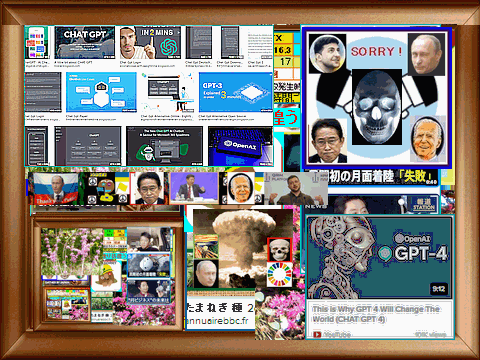Select The Scream painting thumbnail

coord(205,247)
